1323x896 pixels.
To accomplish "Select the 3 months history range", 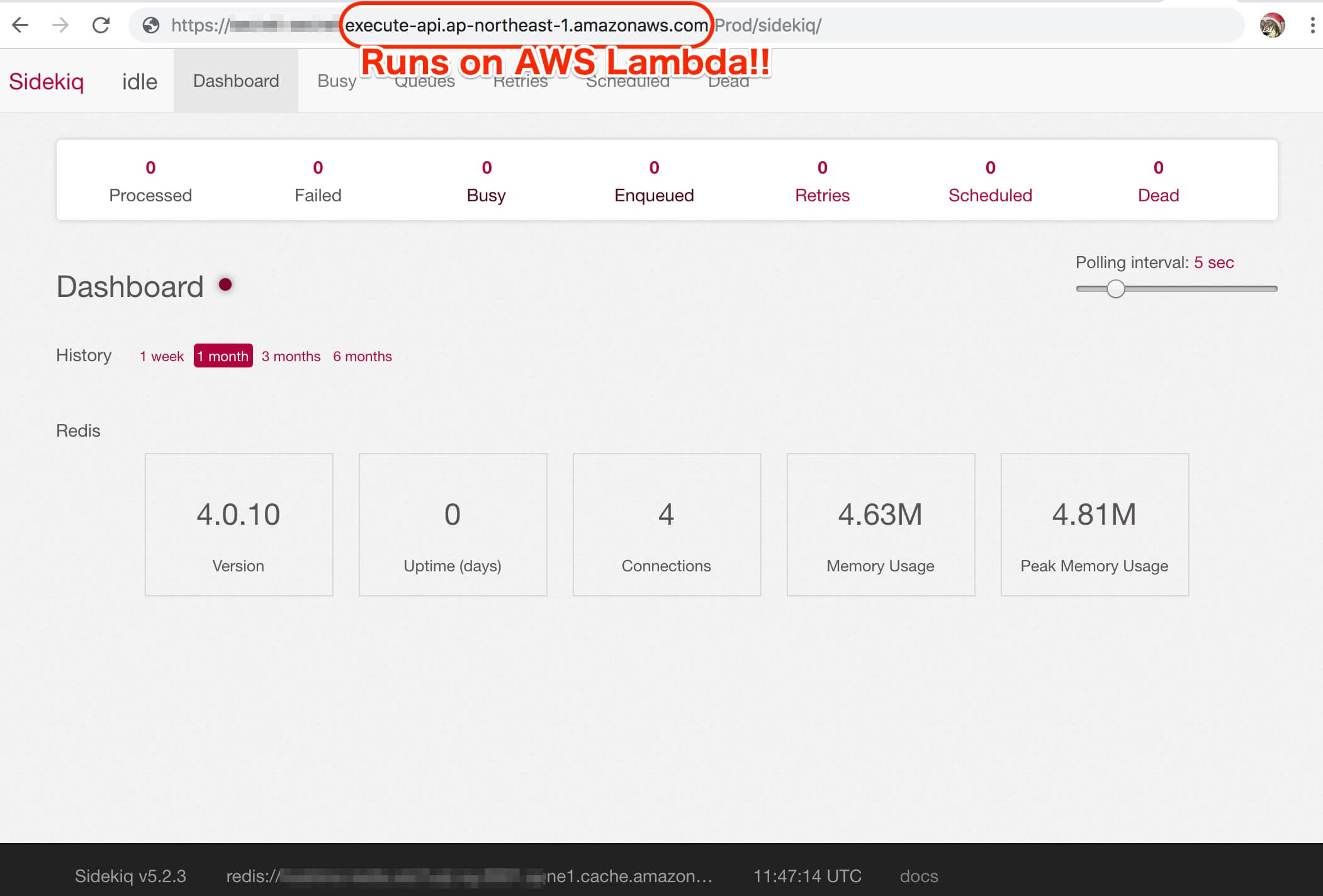I will pyautogui.click(x=291, y=356).
